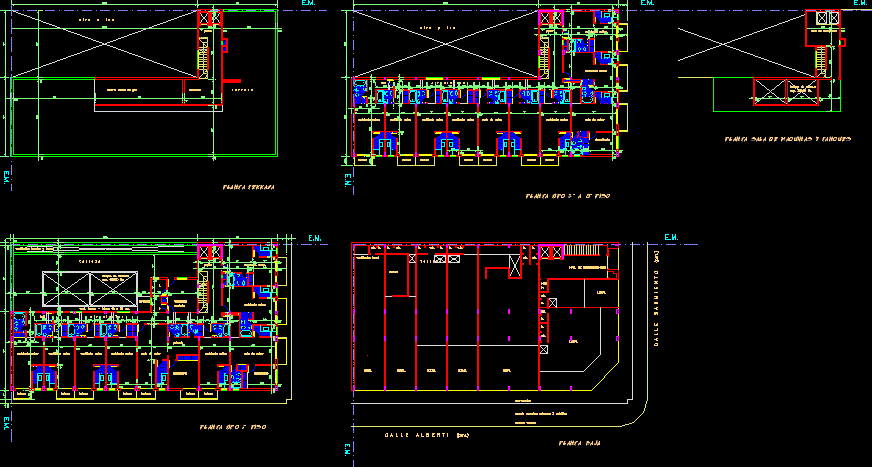Select the small red box beside terrace staircase

pyautogui.click(x=225, y=45)
